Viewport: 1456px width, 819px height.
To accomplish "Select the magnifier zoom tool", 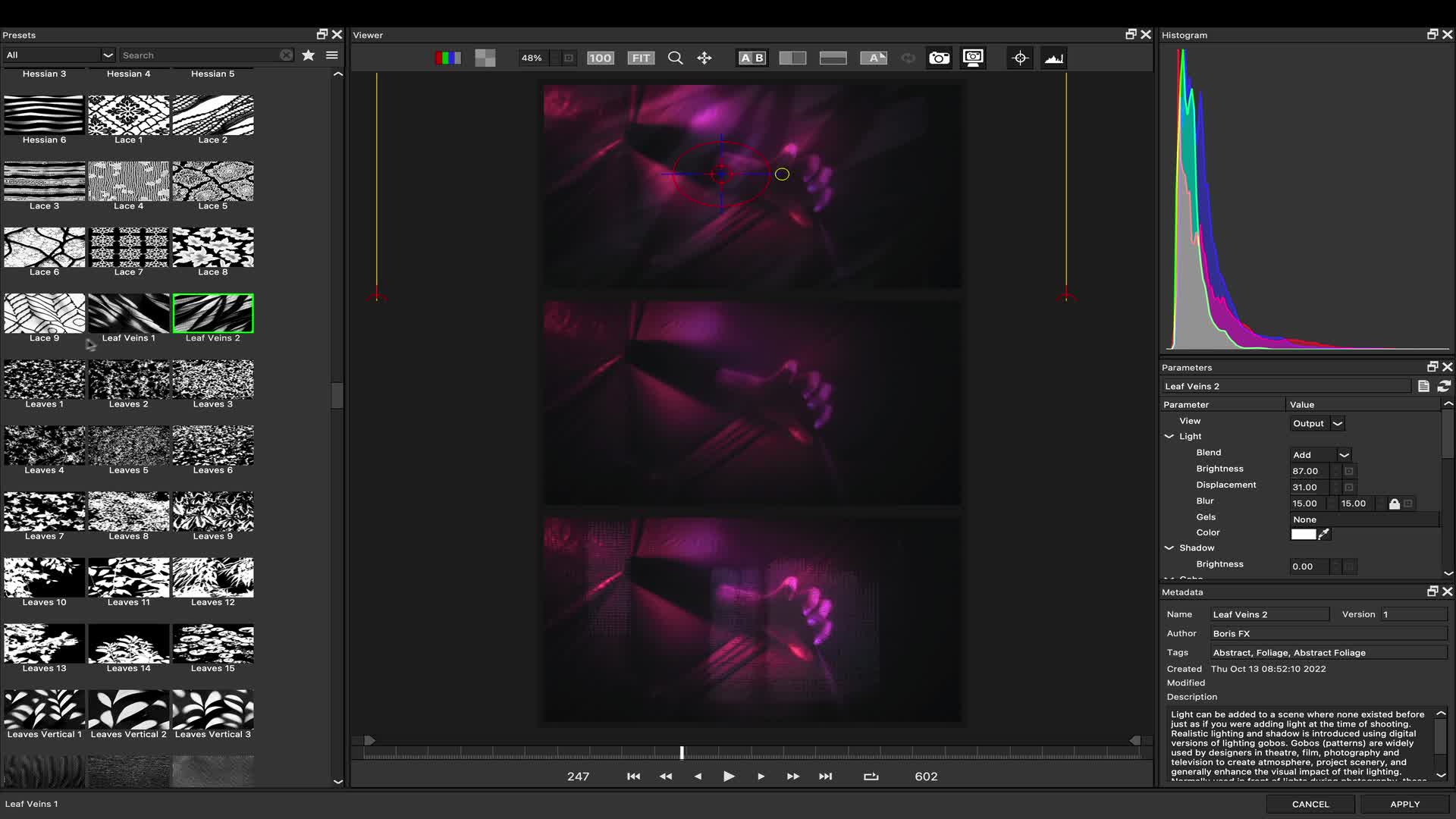I will (675, 58).
